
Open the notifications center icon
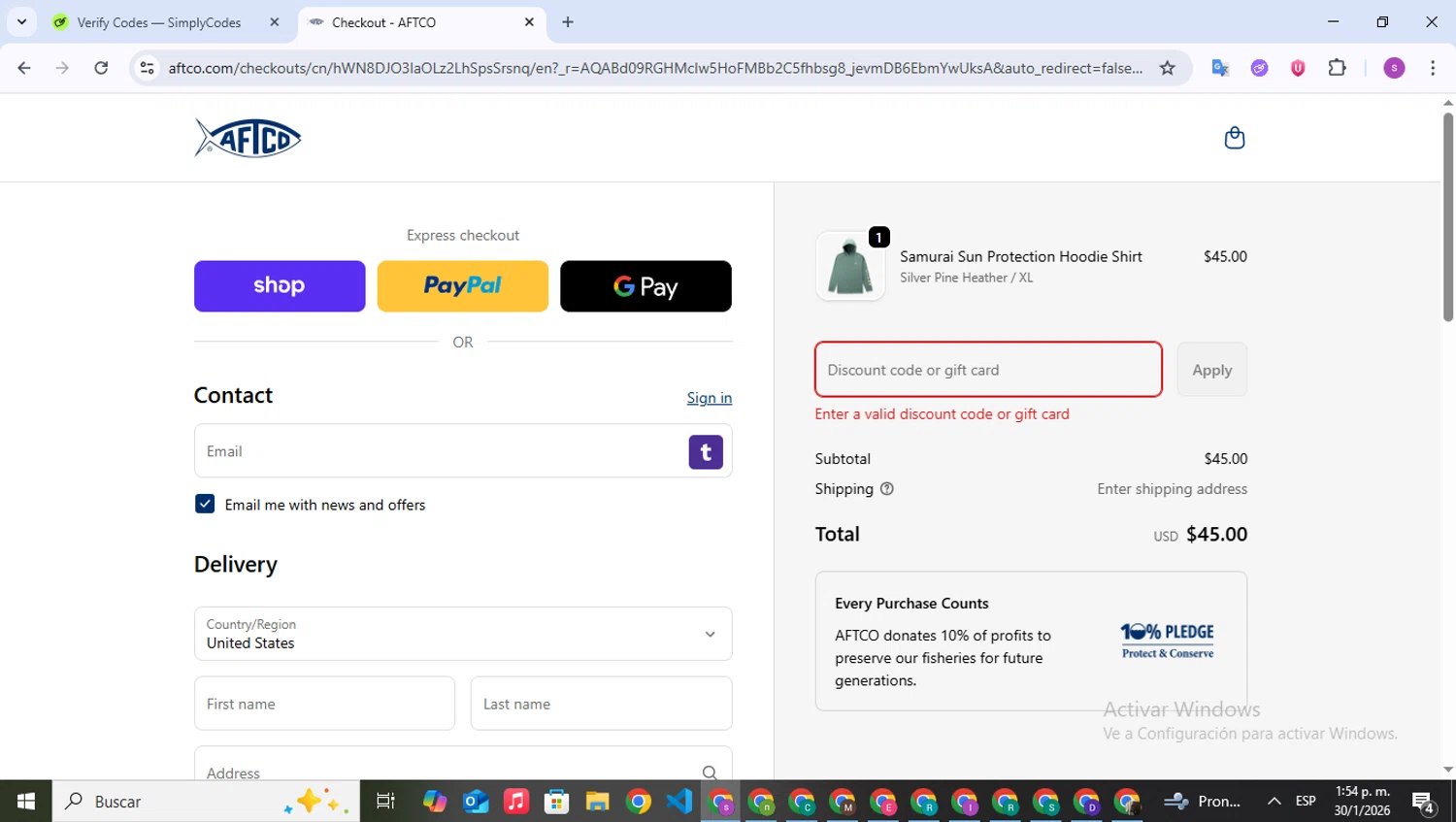tap(1423, 802)
